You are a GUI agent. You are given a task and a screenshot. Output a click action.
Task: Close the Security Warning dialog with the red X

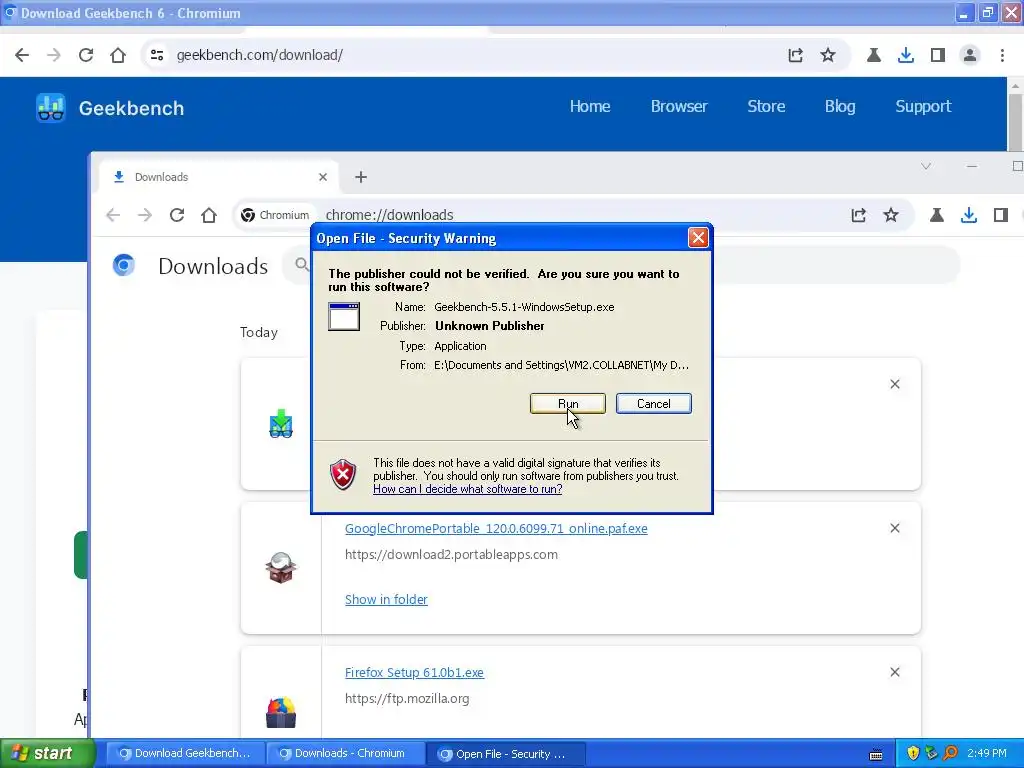click(x=698, y=238)
